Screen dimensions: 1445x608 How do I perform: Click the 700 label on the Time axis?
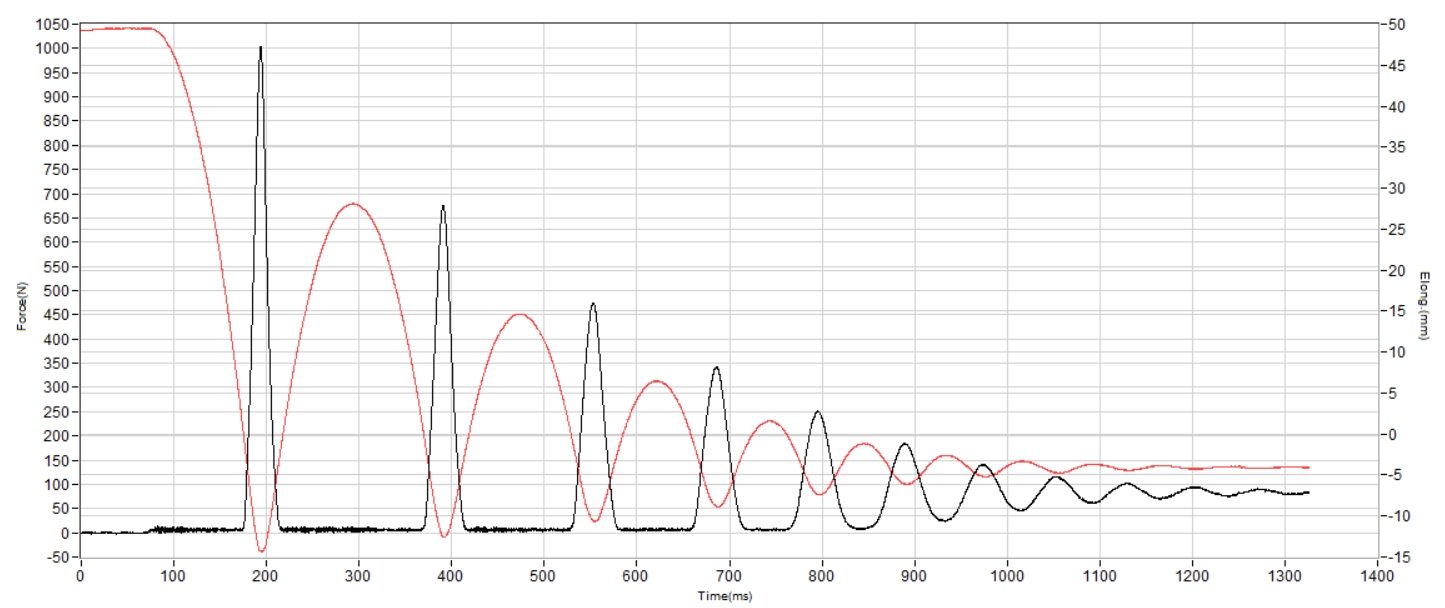tap(729, 577)
